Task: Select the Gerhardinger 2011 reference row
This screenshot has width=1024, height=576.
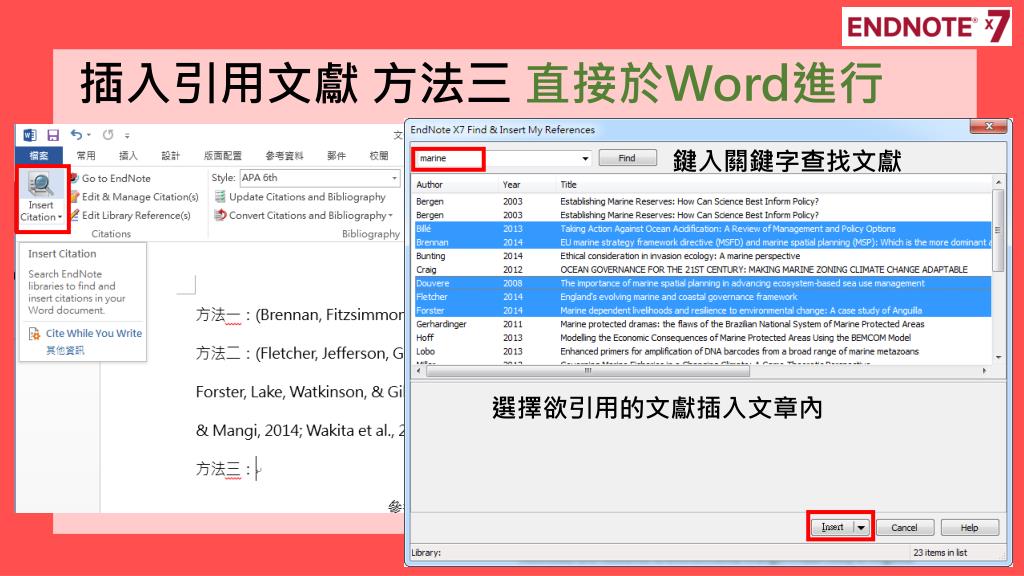Action: coord(703,324)
